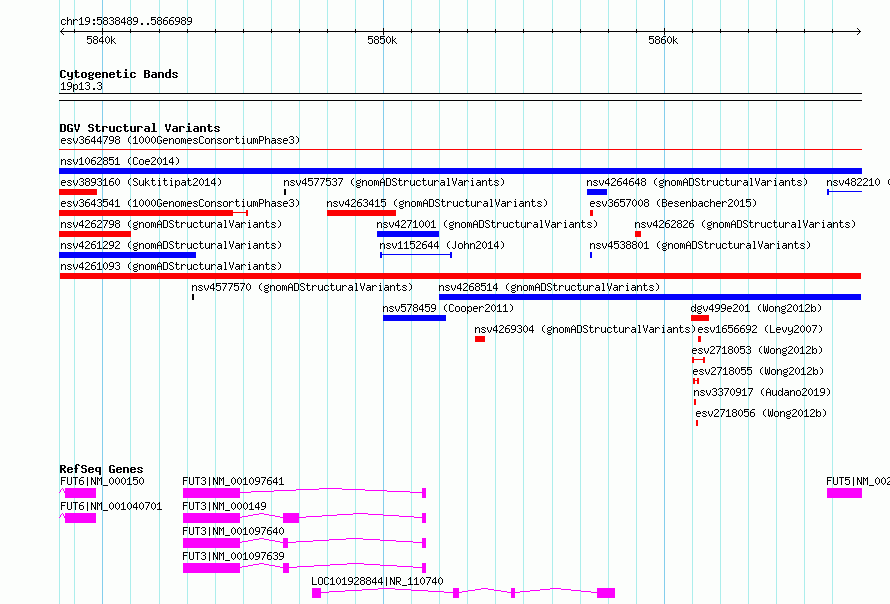The image size is (890, 604).
Task: Click the 5840k ruler position label
Action: coord(101,40)
